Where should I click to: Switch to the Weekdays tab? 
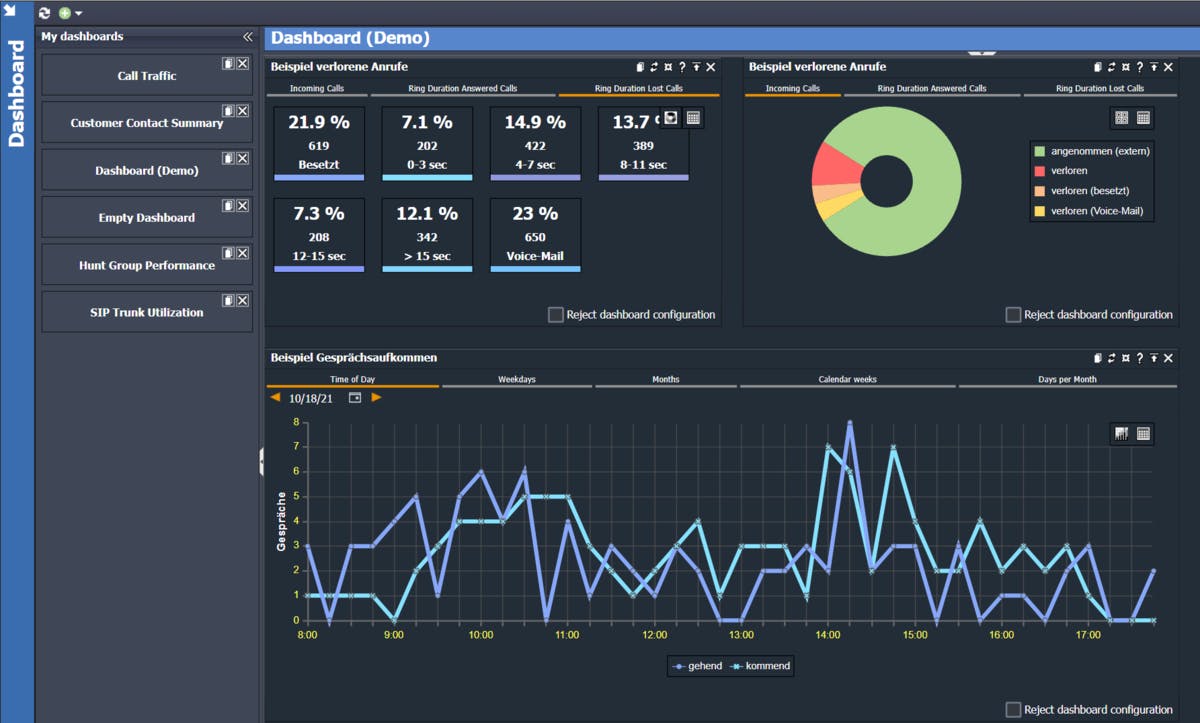tap(517, 379)
